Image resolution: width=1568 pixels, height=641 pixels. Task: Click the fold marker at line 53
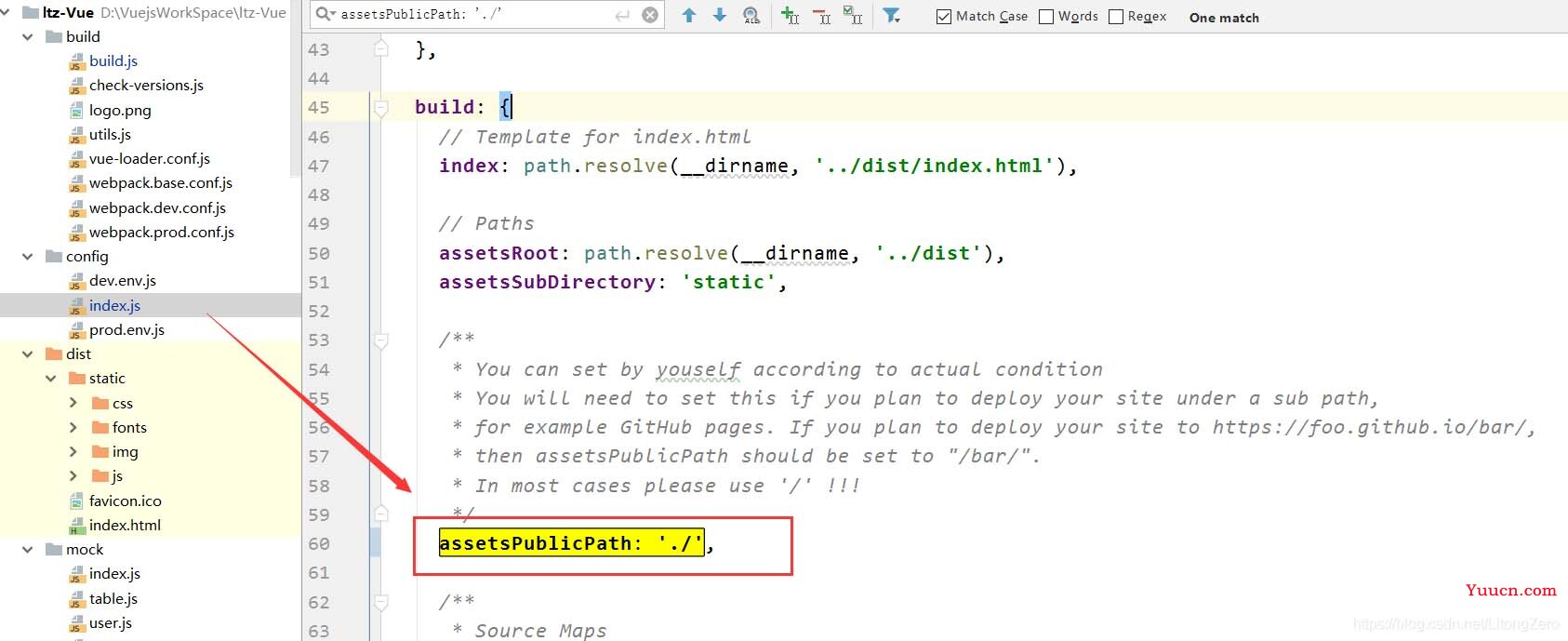pyautogui.click(x=381, y=341)
